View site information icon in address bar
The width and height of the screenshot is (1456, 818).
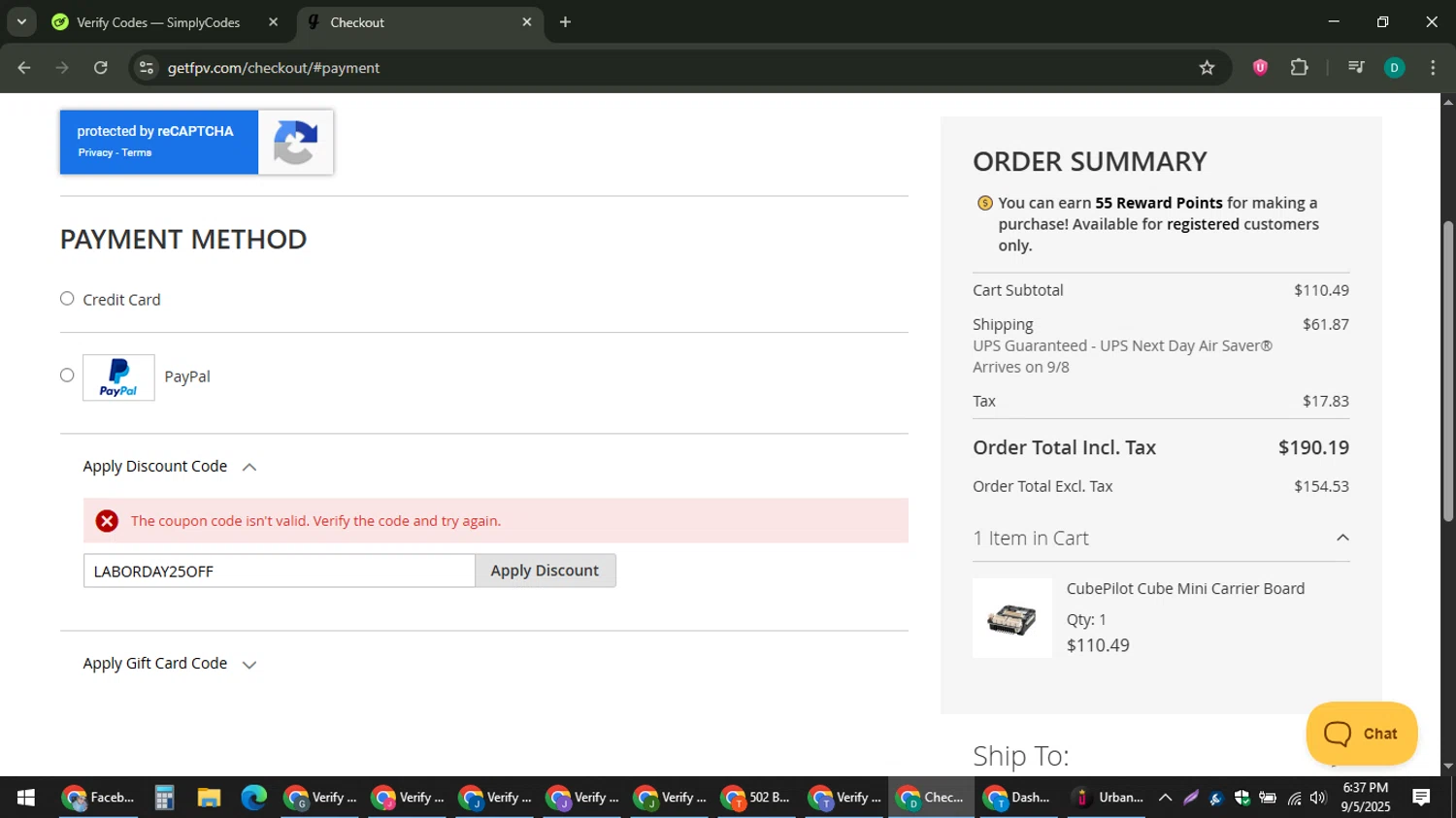tap(147, 68)
